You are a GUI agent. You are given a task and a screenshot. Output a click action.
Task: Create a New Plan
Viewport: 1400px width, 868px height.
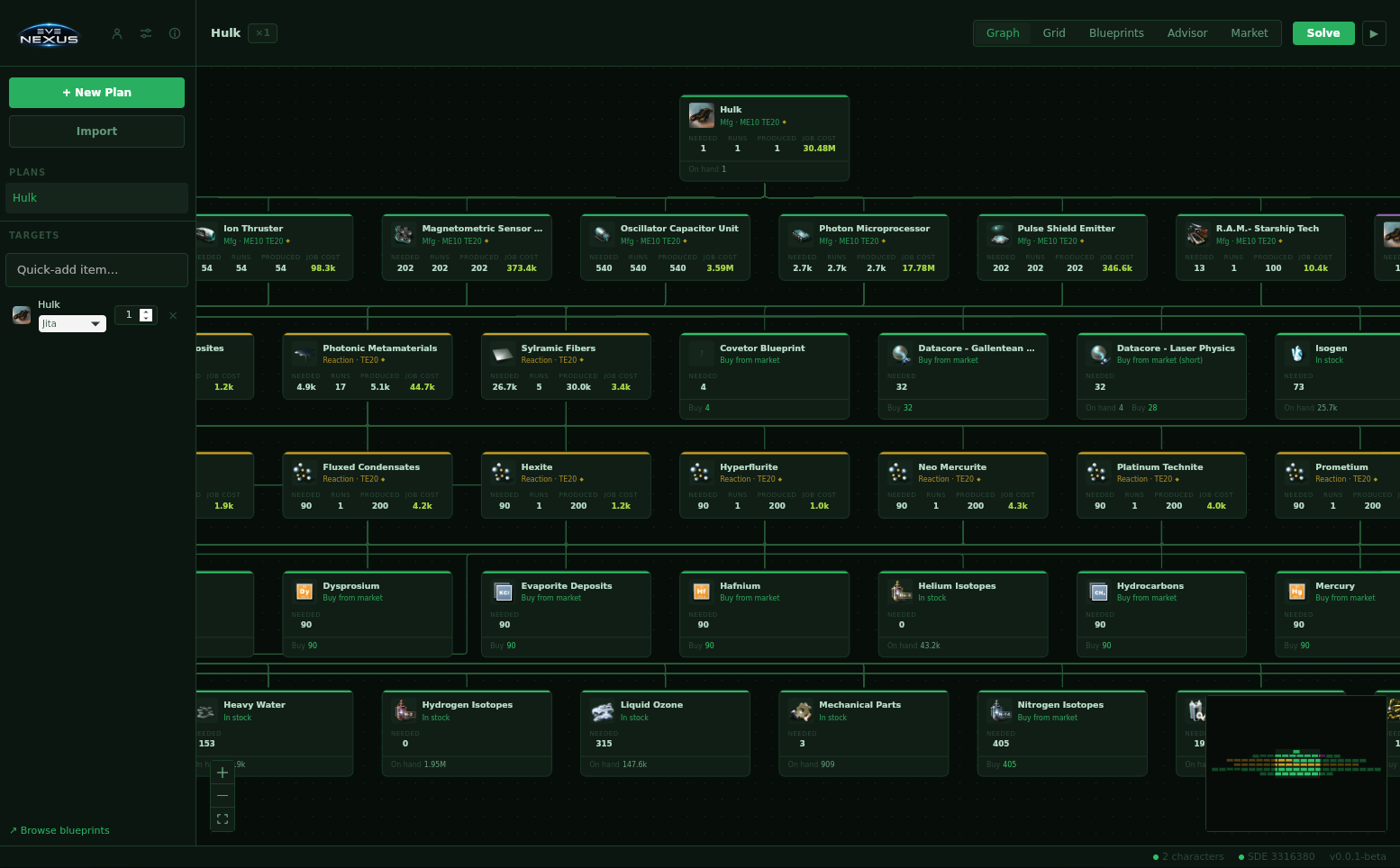coord(96,93)
